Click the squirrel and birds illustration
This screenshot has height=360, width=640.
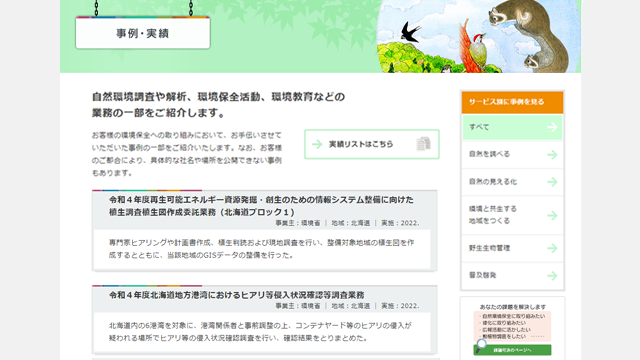pyautogui.click(x=479, y=36)
